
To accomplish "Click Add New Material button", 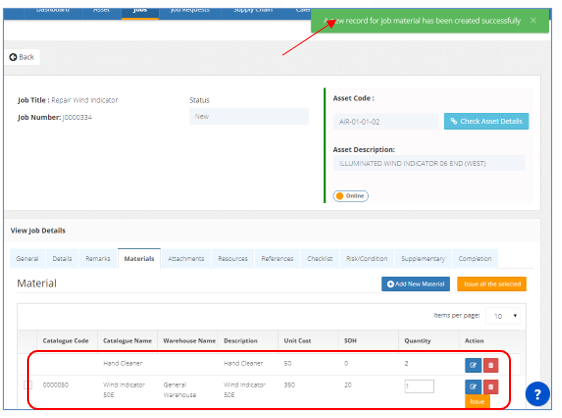I will click(x=415, y=284).
